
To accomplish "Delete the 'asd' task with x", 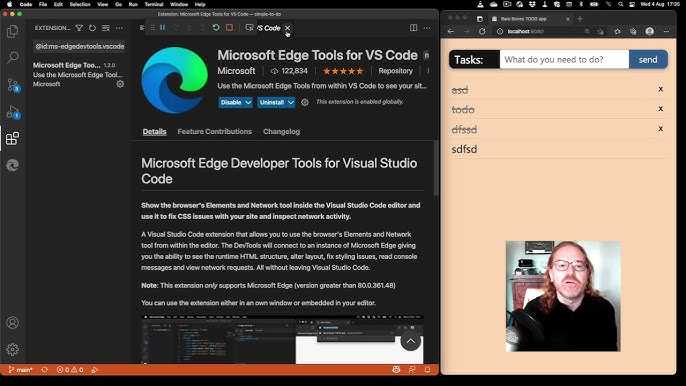I will point(661,89).
